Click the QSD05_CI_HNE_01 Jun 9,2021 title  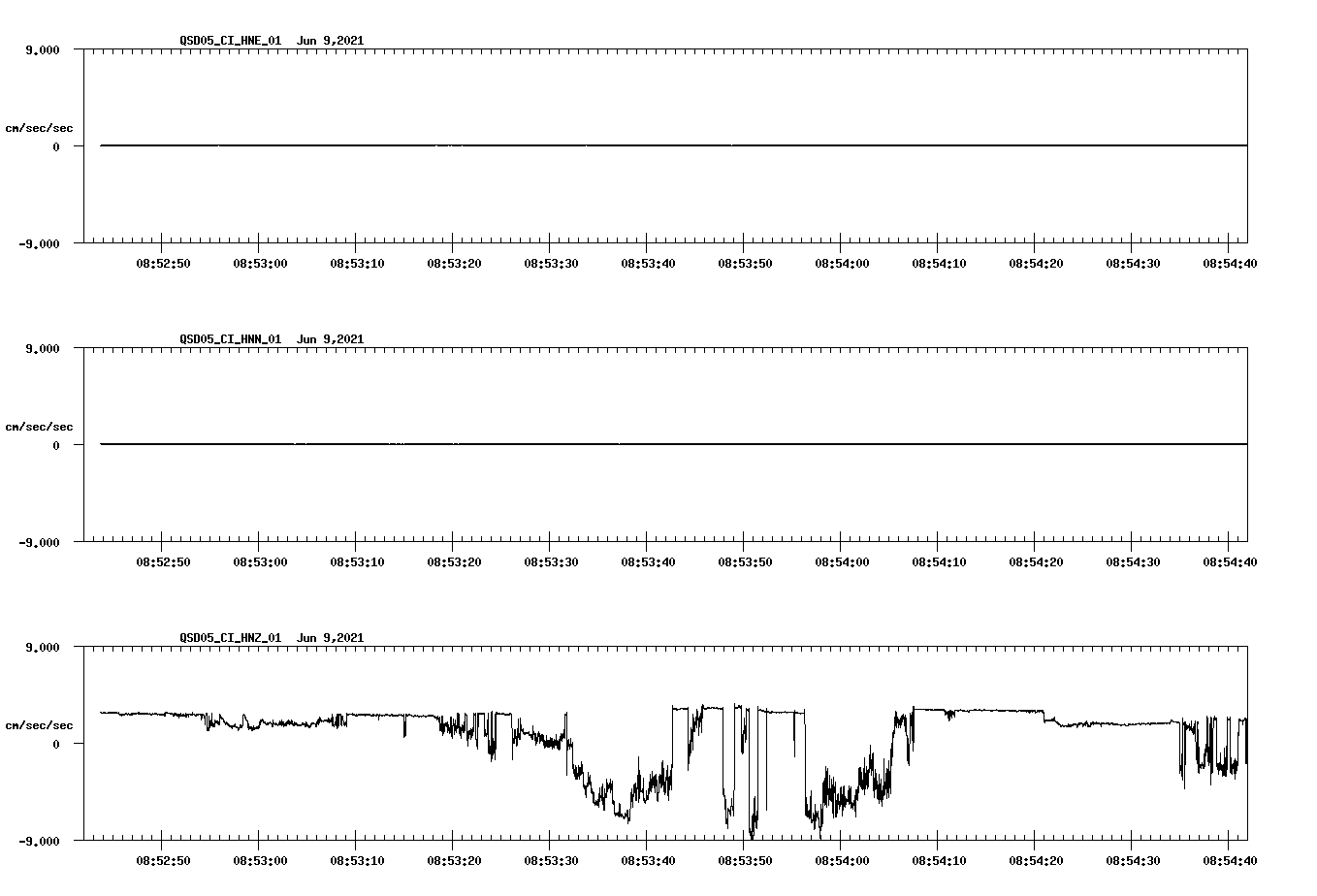click(272, 41)
